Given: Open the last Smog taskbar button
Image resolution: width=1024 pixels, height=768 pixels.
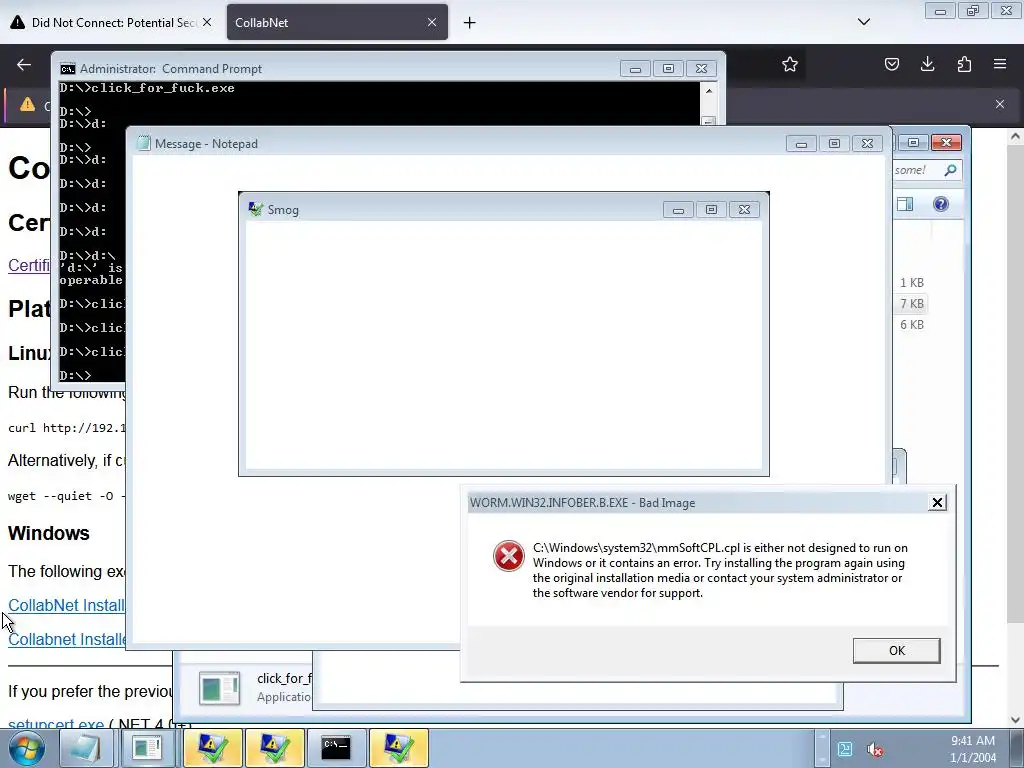Looking at the screenshot, I should click(398, 748).
